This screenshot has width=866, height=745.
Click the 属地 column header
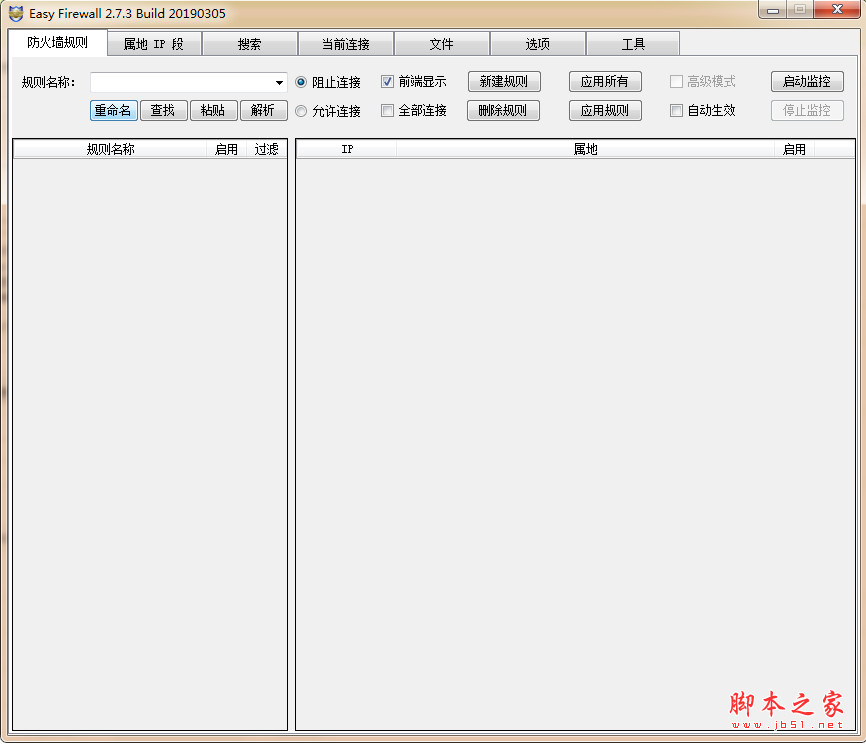tap(585, 149)
